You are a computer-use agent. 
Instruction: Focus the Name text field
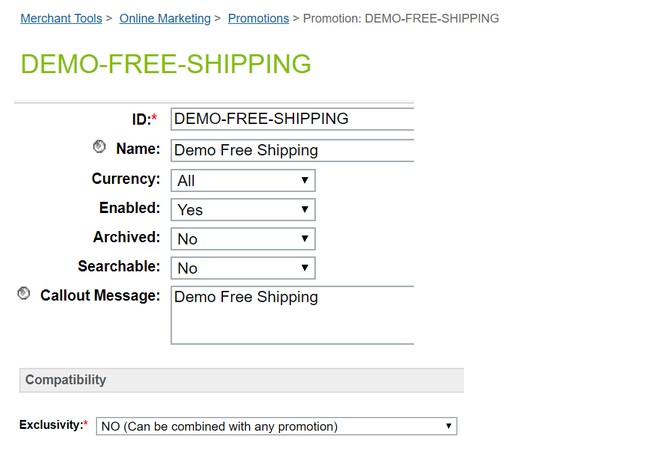click(291, 150)
